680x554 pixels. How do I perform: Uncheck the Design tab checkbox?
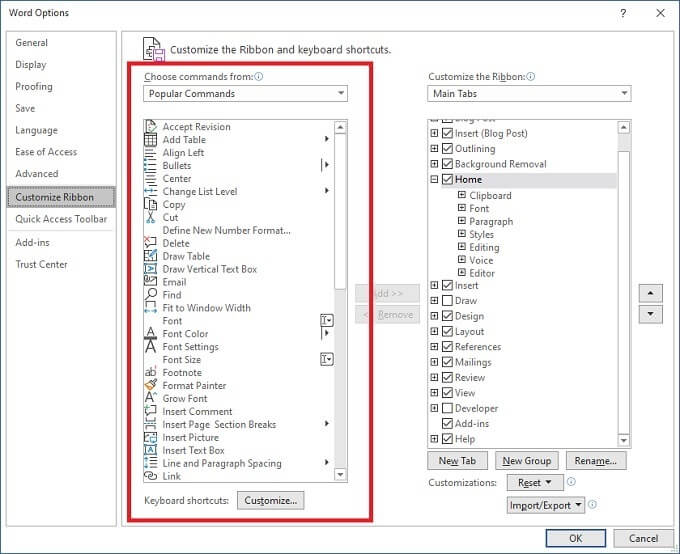[x=447, y=316]
